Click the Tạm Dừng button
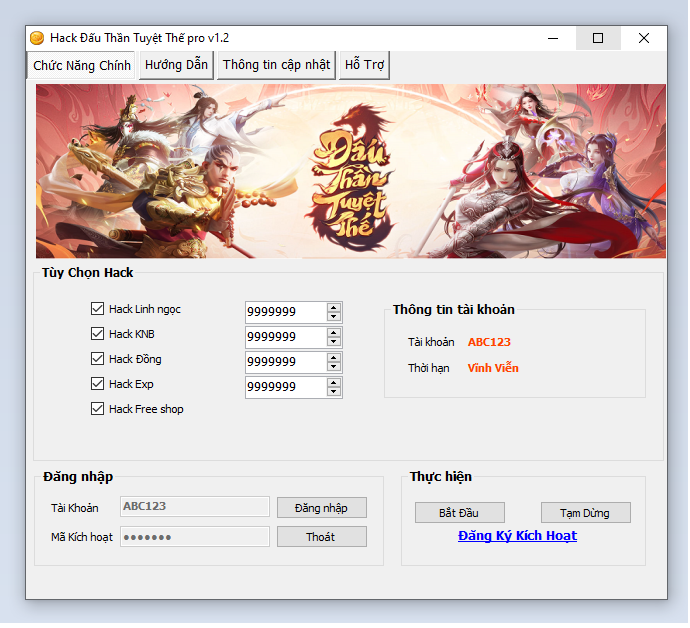690x628 pixels. point(585,513)
